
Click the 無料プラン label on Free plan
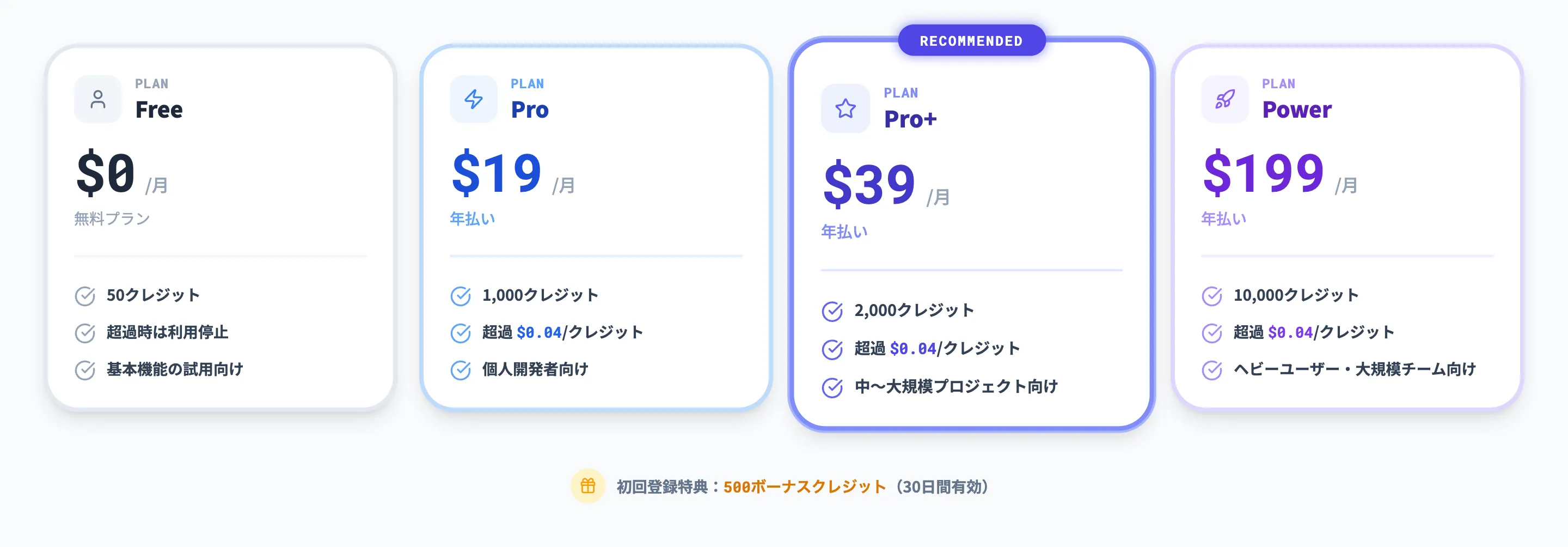pyautogui.click(x=113, y=218)
